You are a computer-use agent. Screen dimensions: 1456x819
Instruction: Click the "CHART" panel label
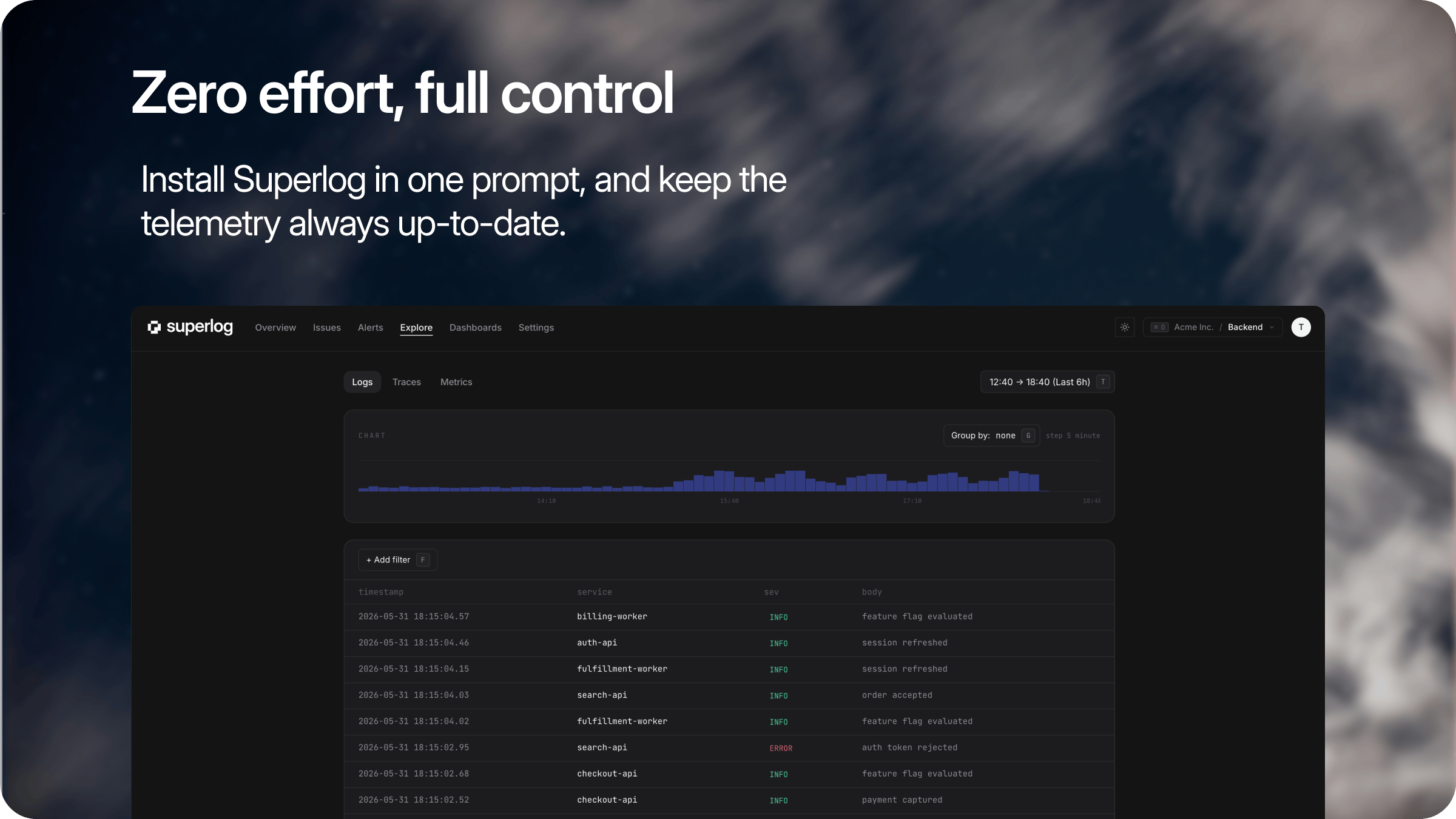[372, 436]
